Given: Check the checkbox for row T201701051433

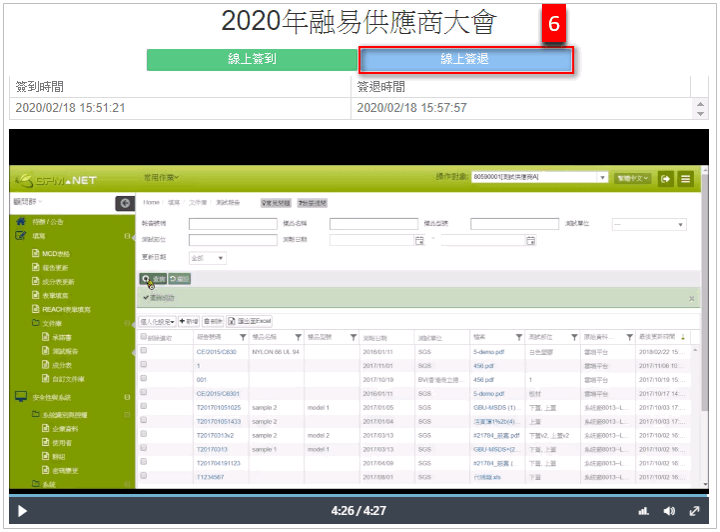Looking at the screenshot, I should coord(144,420).
